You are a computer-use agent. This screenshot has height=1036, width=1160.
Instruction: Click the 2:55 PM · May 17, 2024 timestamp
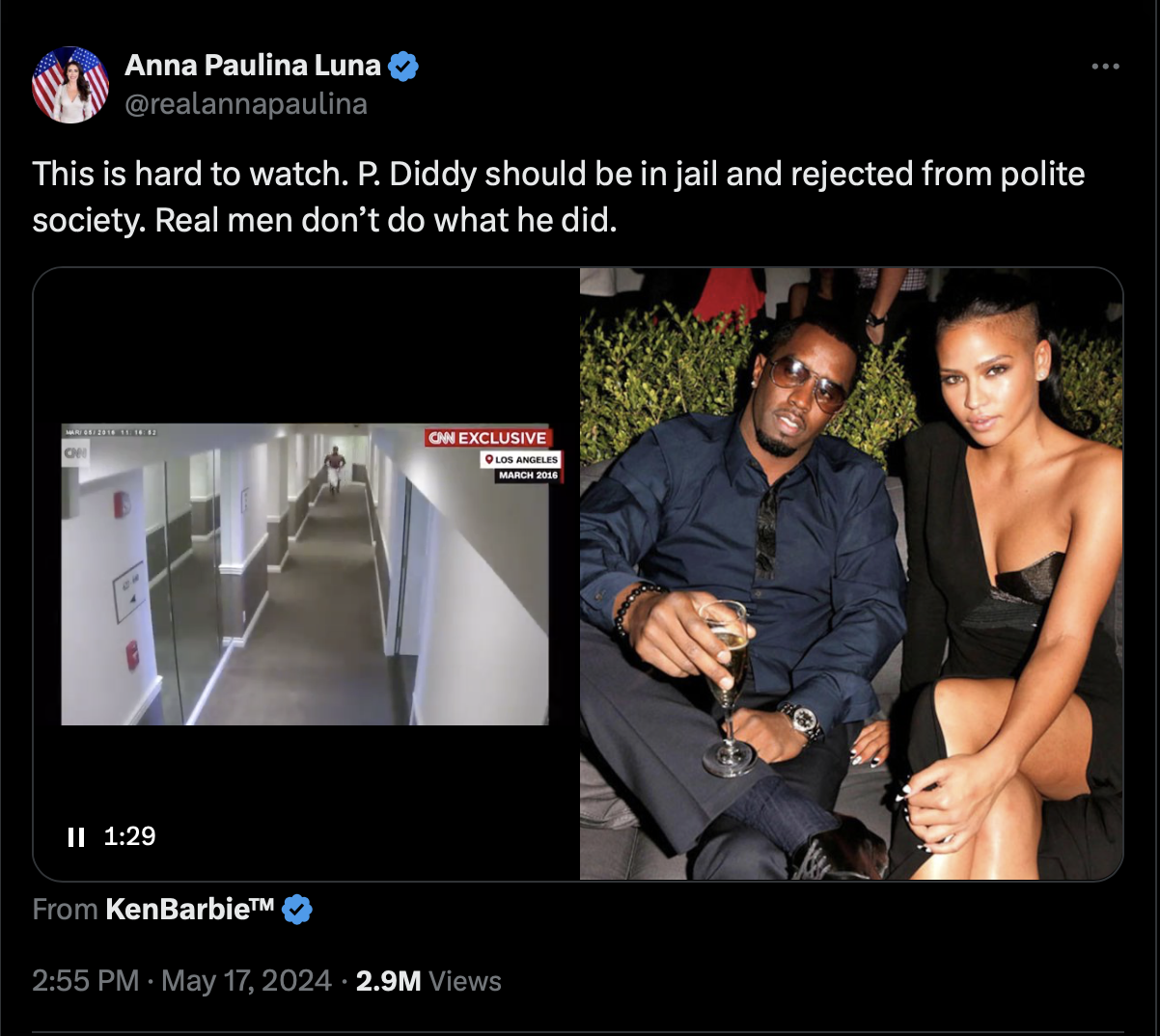(x=181, y=981)
